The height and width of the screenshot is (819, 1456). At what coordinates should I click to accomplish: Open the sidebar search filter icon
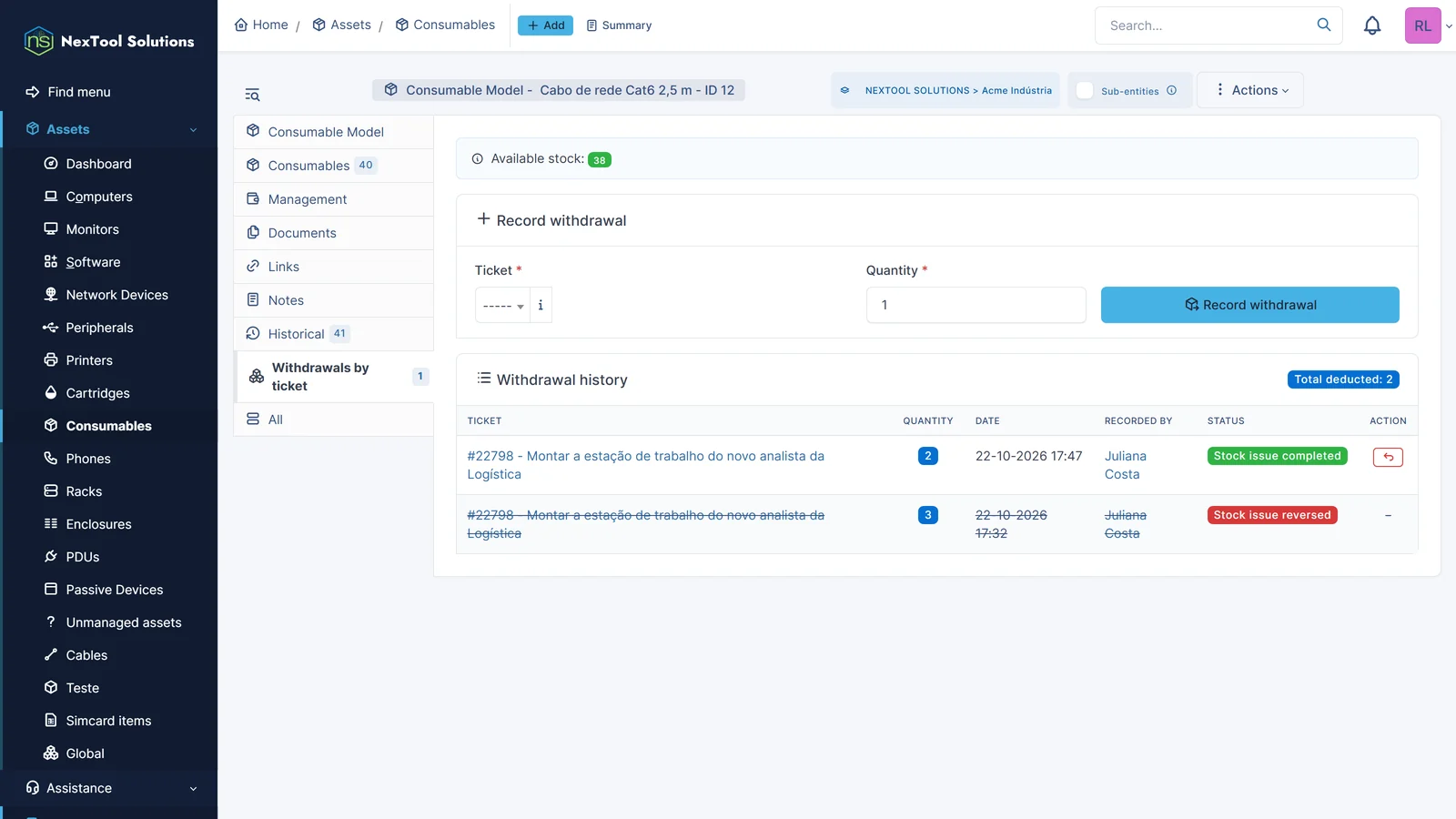[x=252, y=95]
